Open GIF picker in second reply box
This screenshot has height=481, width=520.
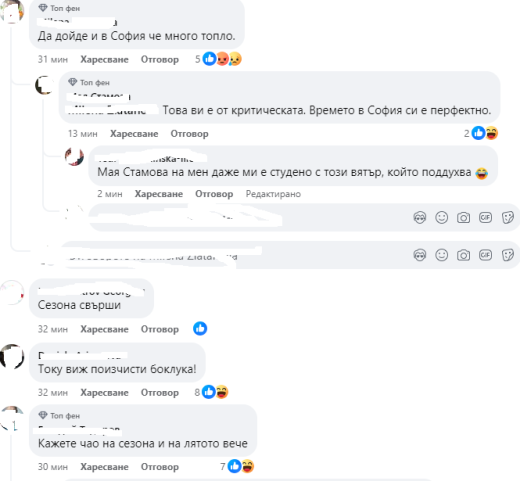[x=485, y=255]
